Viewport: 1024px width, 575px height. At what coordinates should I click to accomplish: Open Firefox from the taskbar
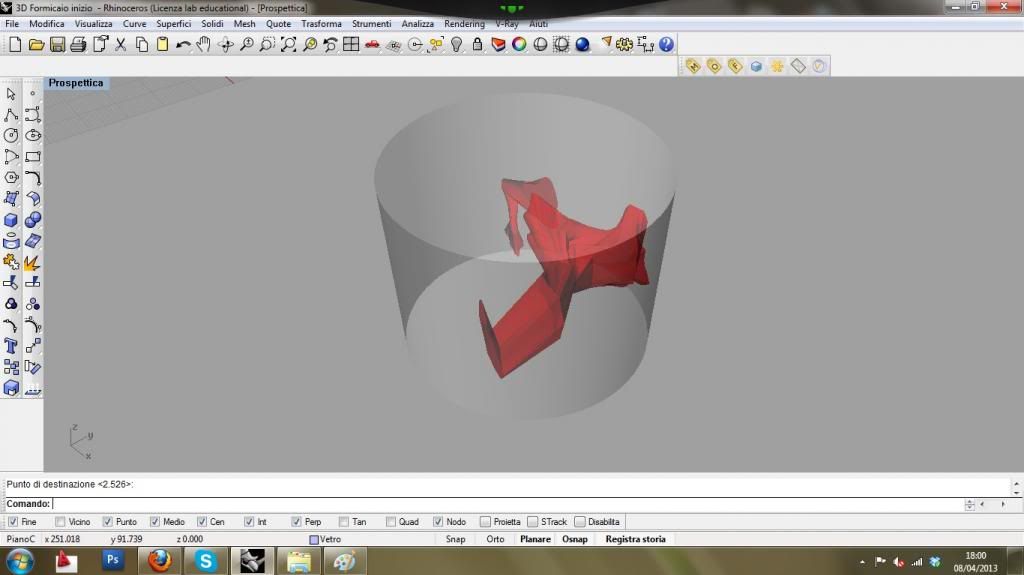pyautogui.click(x=159, y=561)
